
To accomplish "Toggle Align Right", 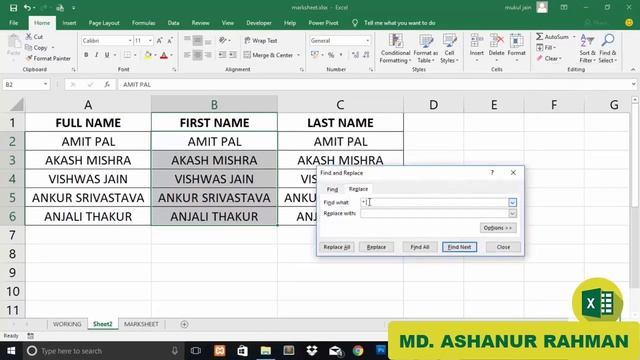I will (x=208, y=55).
